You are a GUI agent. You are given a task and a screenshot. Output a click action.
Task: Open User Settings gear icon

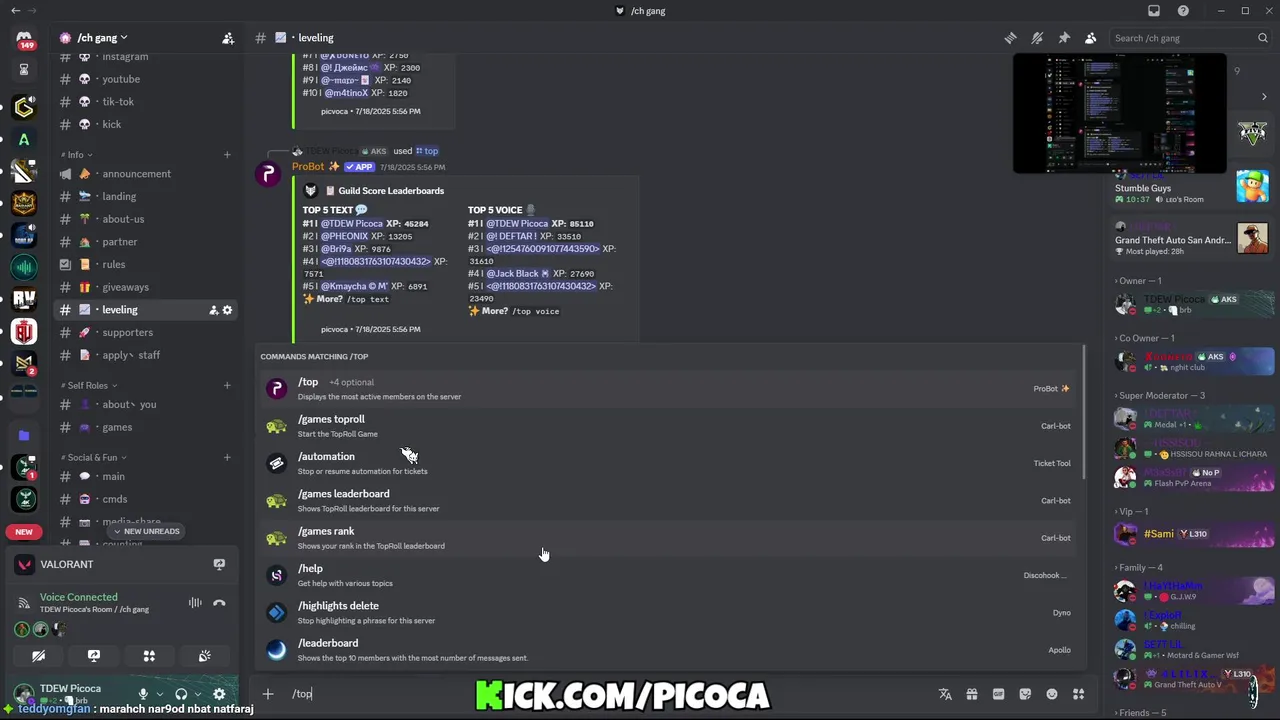(x=219, y=694)
